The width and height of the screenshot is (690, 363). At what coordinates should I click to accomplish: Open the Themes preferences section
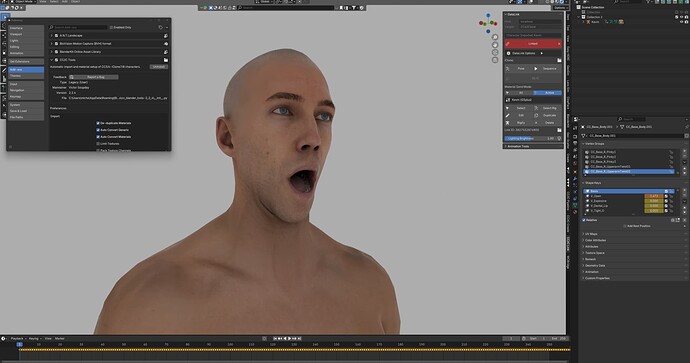26,76
